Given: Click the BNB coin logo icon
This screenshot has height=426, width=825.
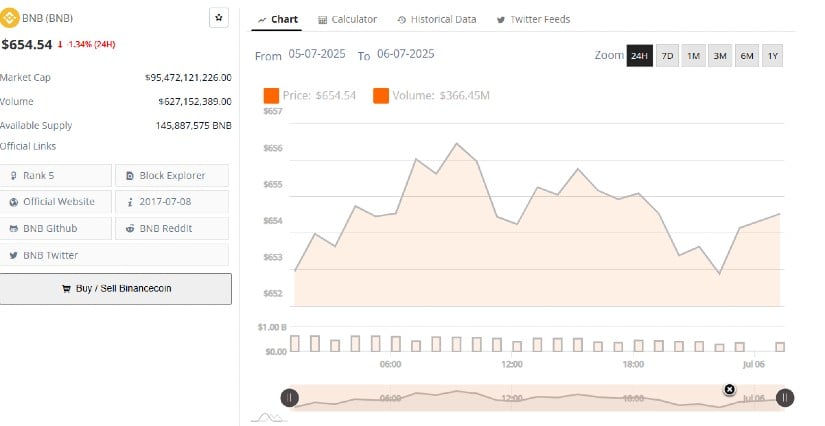Looking at the screenshot, I should [x=9, y=18].
